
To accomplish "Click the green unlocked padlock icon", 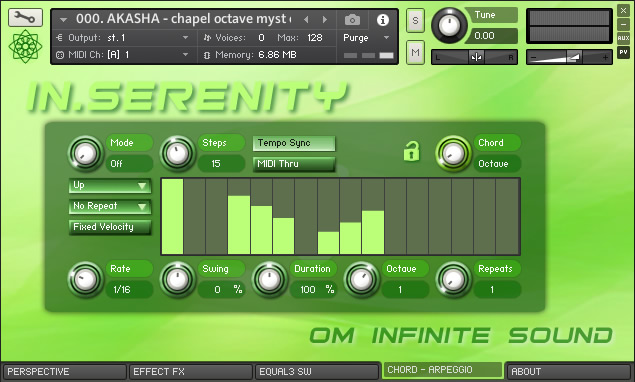I will point(411,152).
